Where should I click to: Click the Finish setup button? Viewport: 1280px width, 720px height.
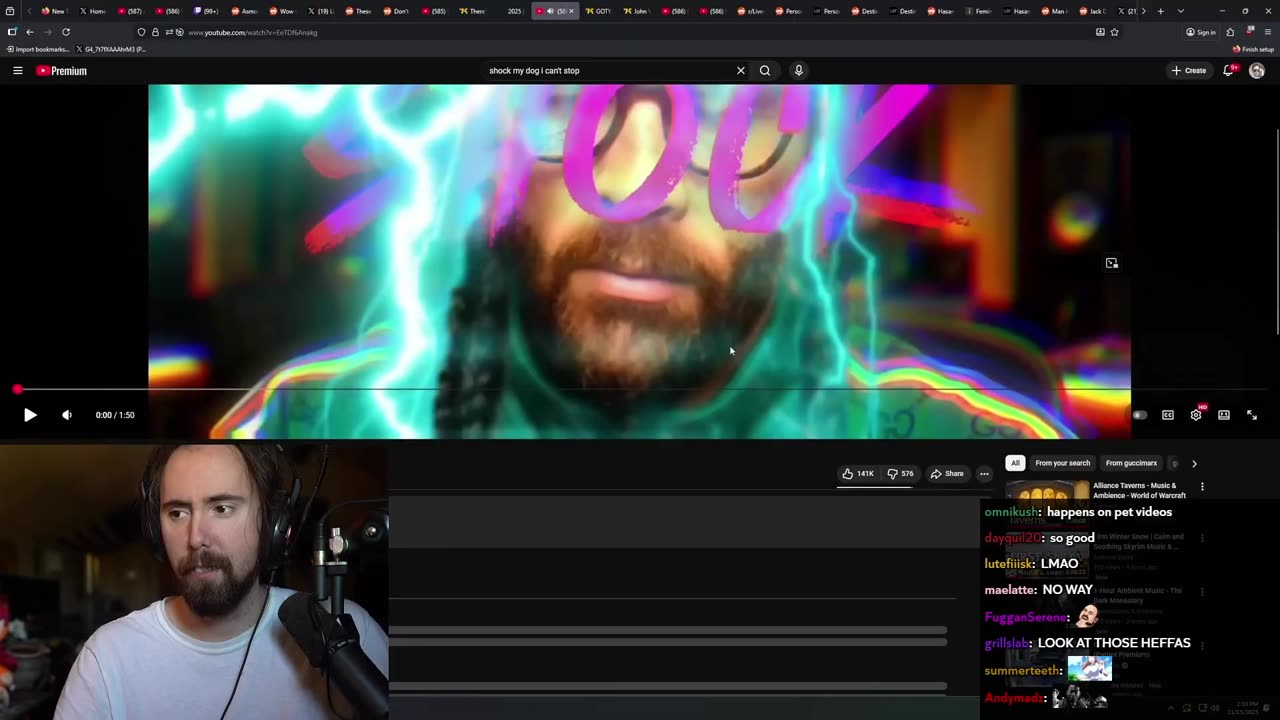(x=1254, y=49)
